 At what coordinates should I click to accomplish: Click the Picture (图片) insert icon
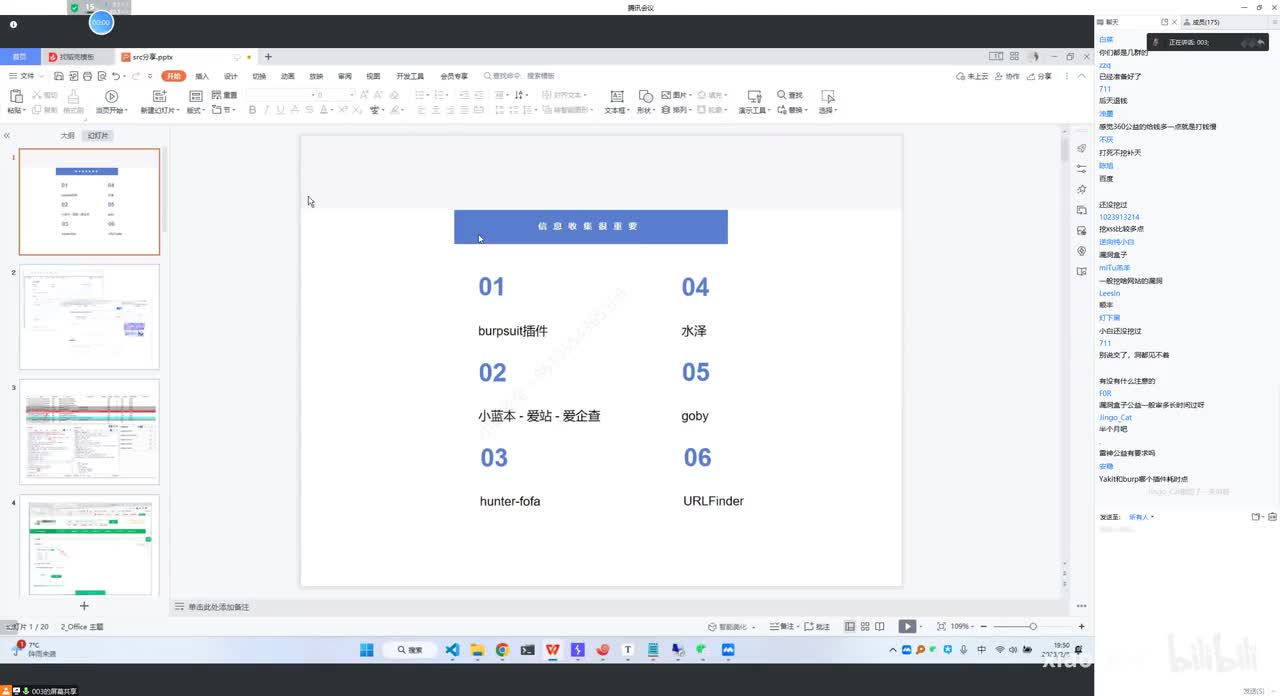[667, 95]
